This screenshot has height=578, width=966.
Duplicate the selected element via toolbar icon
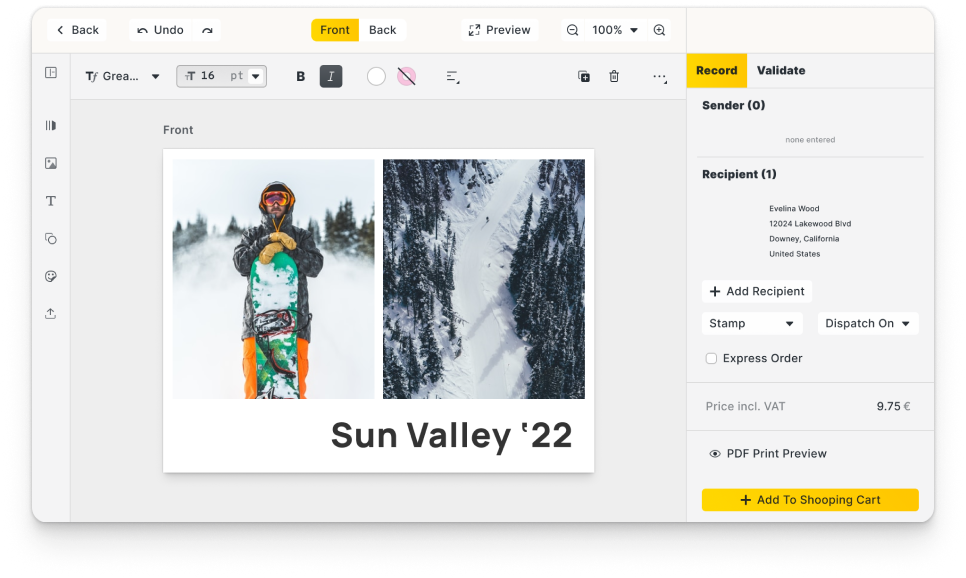(x=584, y=75)
